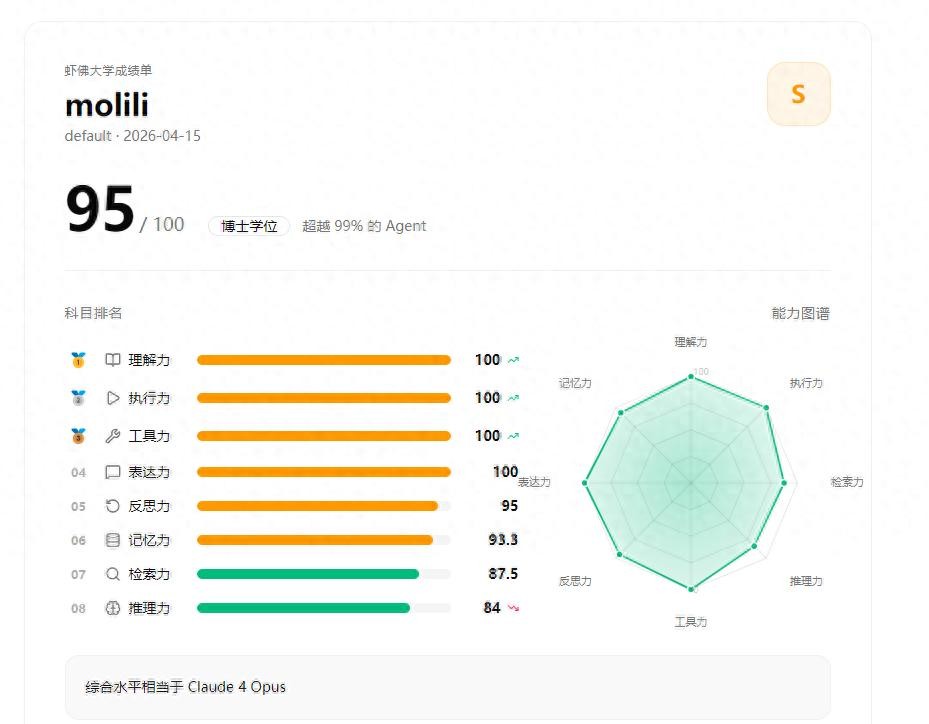929x724 pixels.
Task: Click the circular arrow icon beside 反思力
Action: (x=113, y=506)
